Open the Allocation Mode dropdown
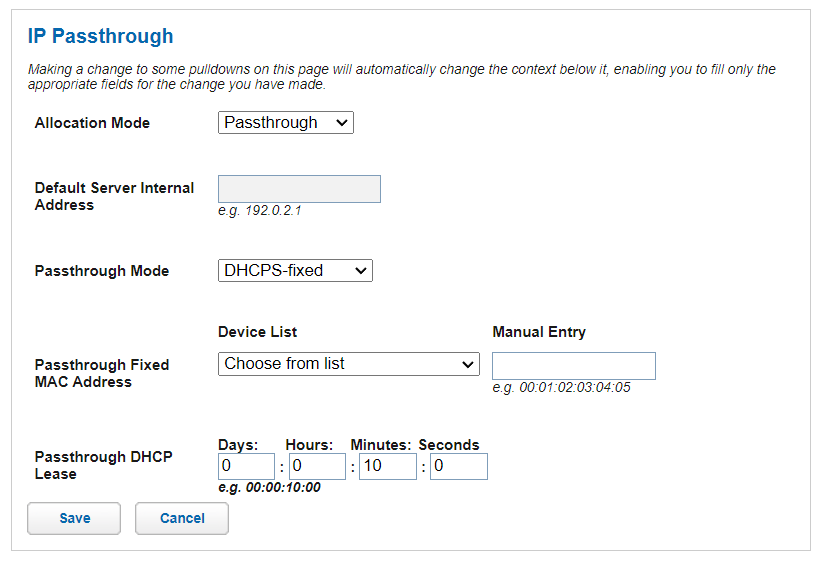The image size is (823, 571). coord(285,123)
